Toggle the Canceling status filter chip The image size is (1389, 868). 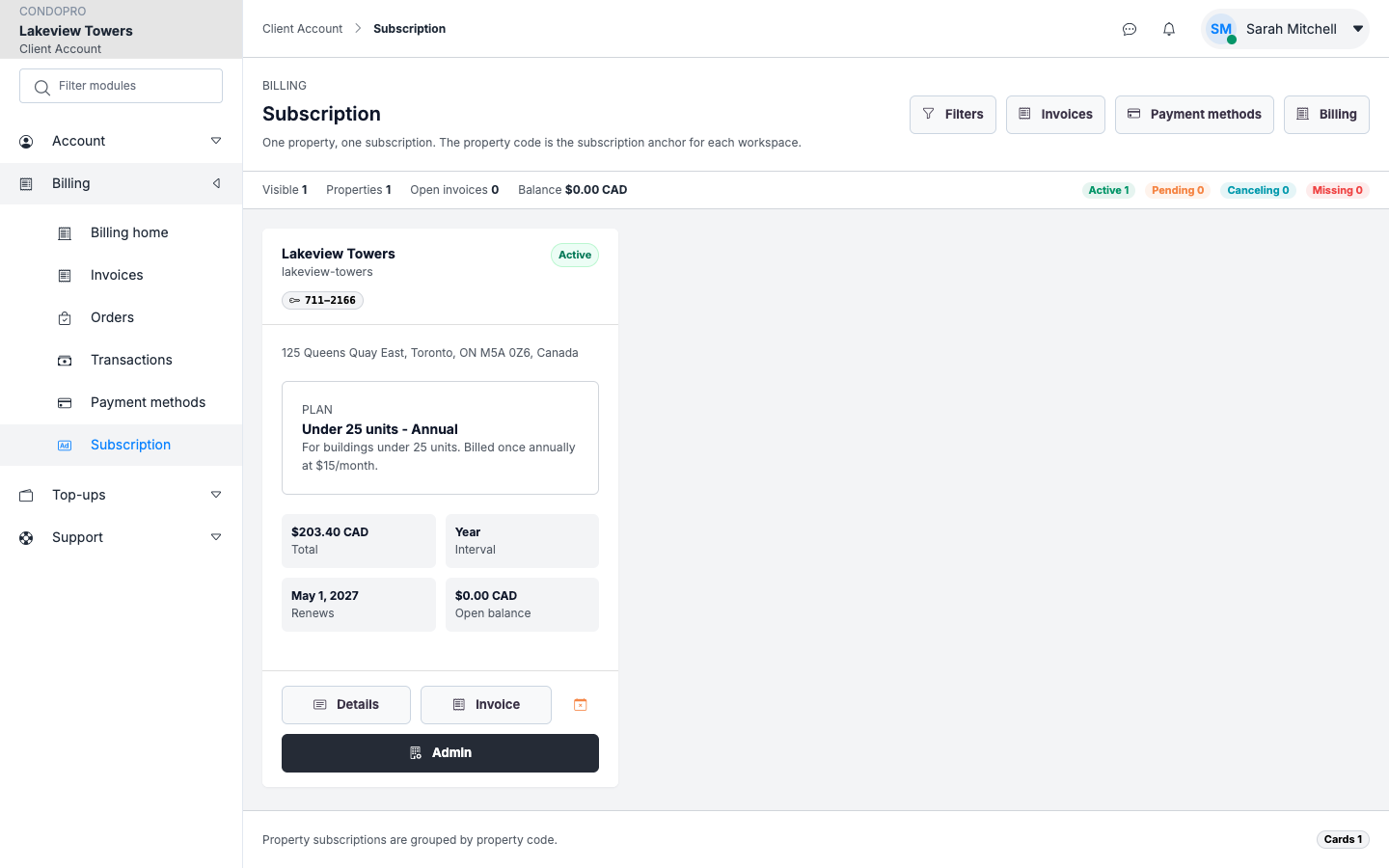point(1258,190)
